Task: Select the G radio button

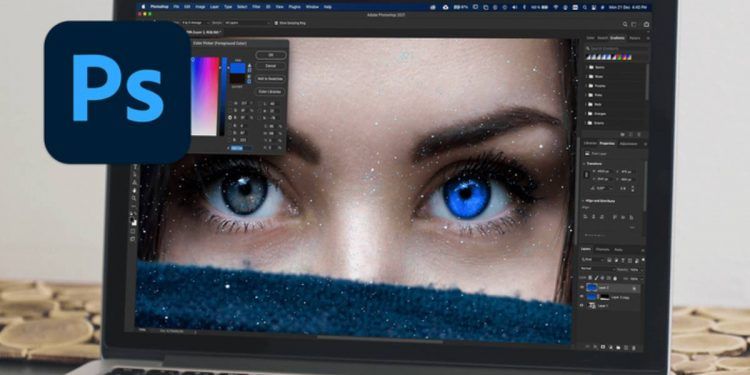Action: 230,133
